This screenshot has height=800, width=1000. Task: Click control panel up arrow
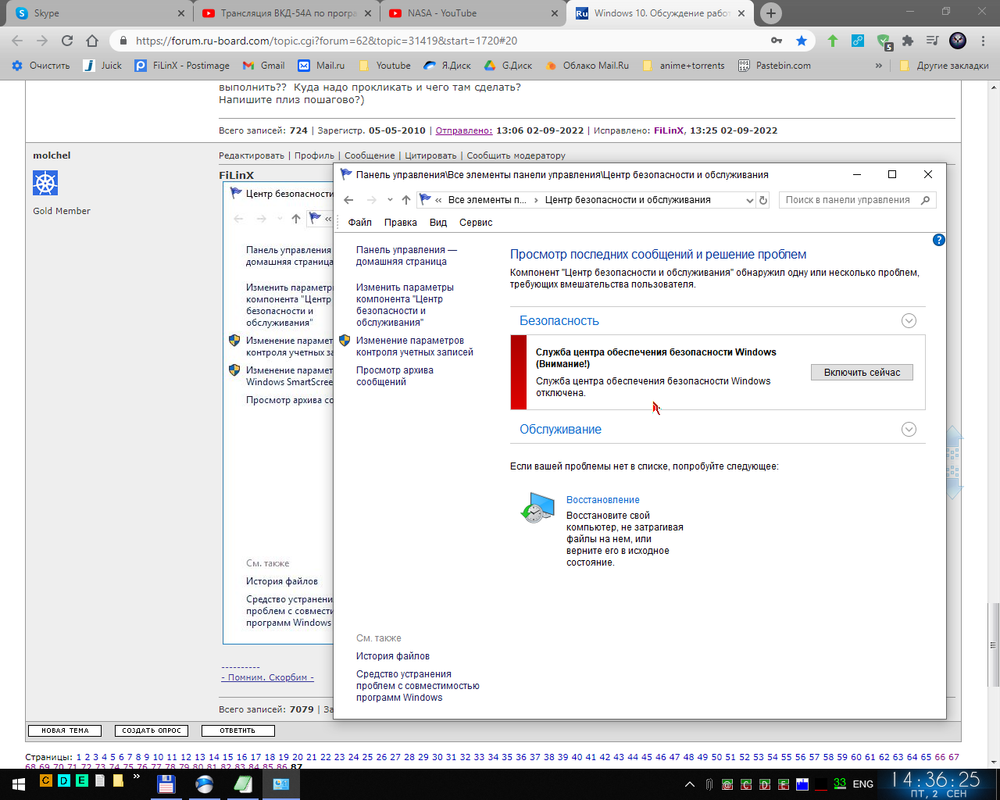[x=406, y=200]
